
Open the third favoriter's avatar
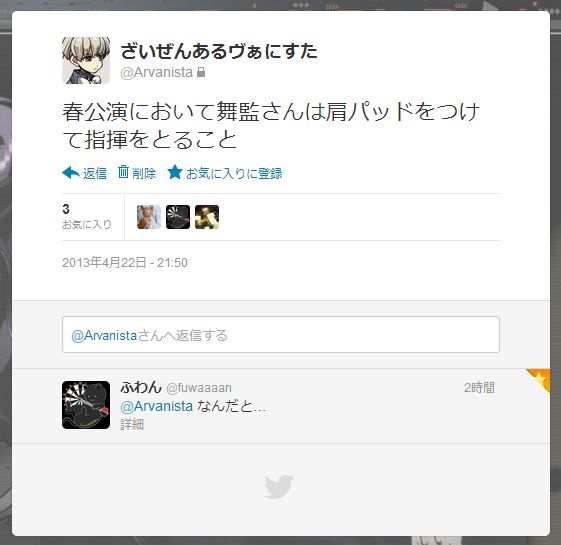pos(207,217)
